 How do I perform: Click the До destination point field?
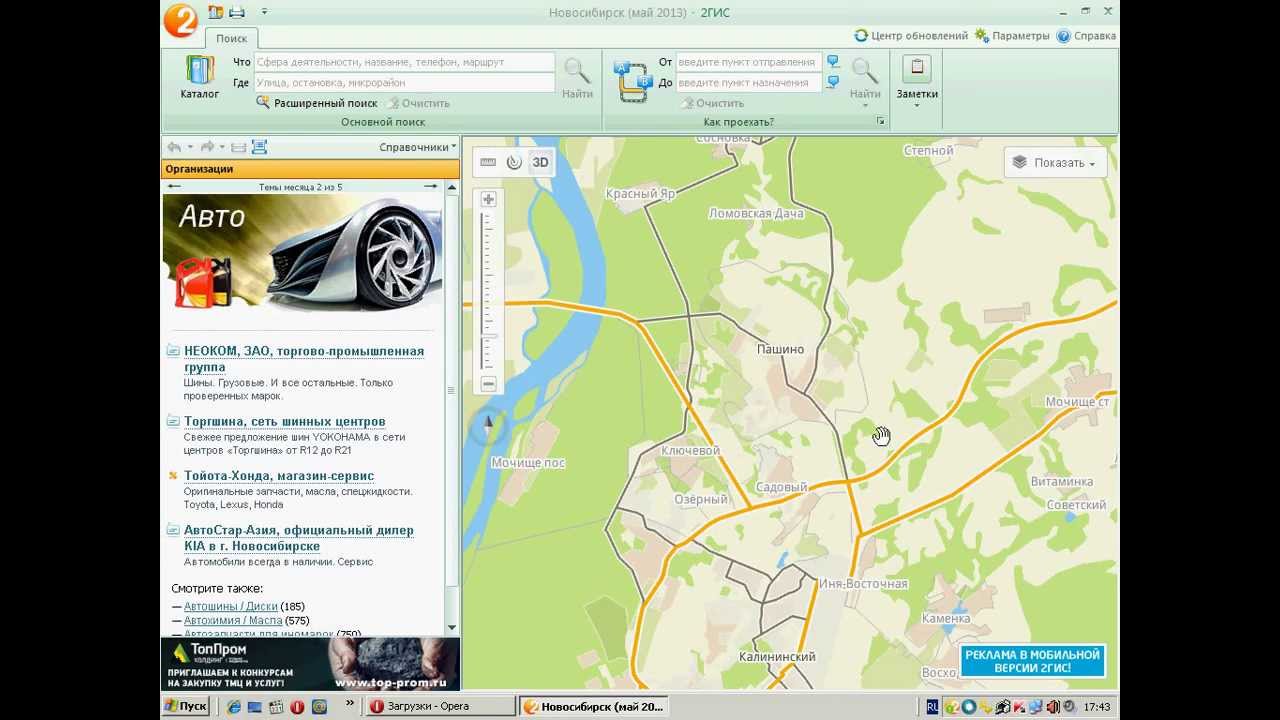(749, 83)
